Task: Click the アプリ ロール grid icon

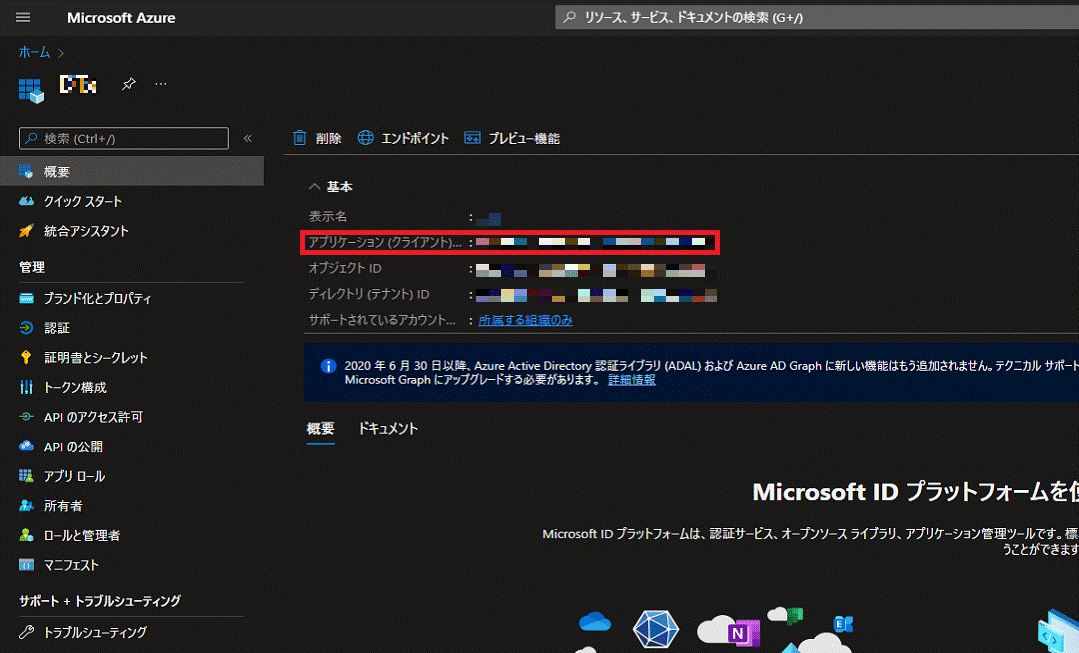Action: click(x=26, y=475)
